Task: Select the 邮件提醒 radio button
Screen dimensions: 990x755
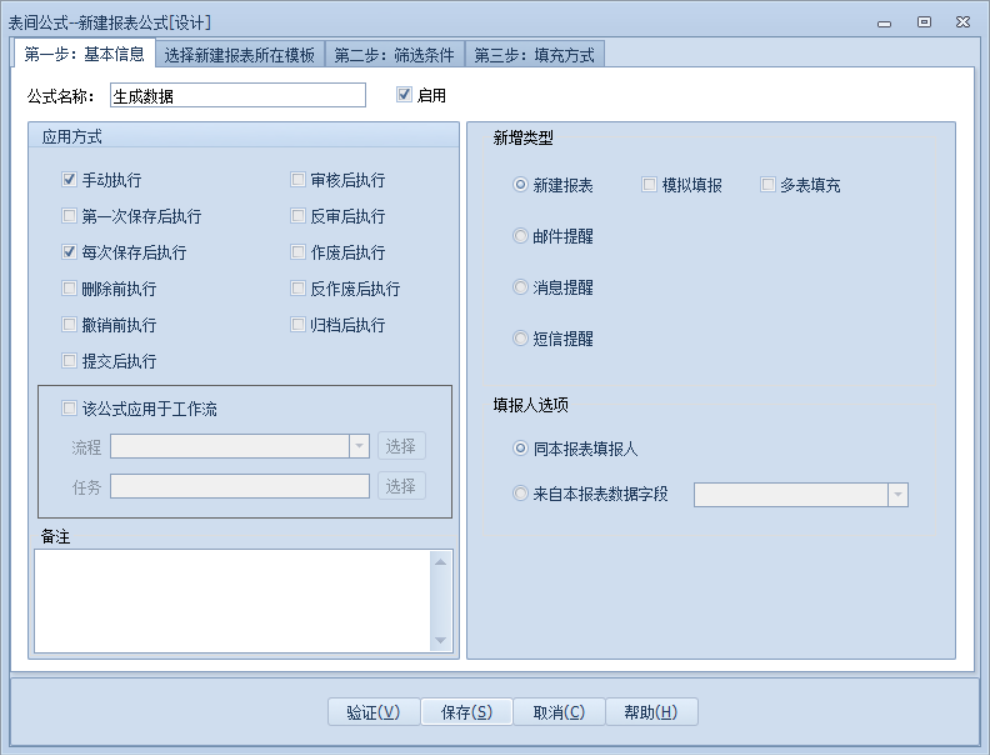Action: 520,236
